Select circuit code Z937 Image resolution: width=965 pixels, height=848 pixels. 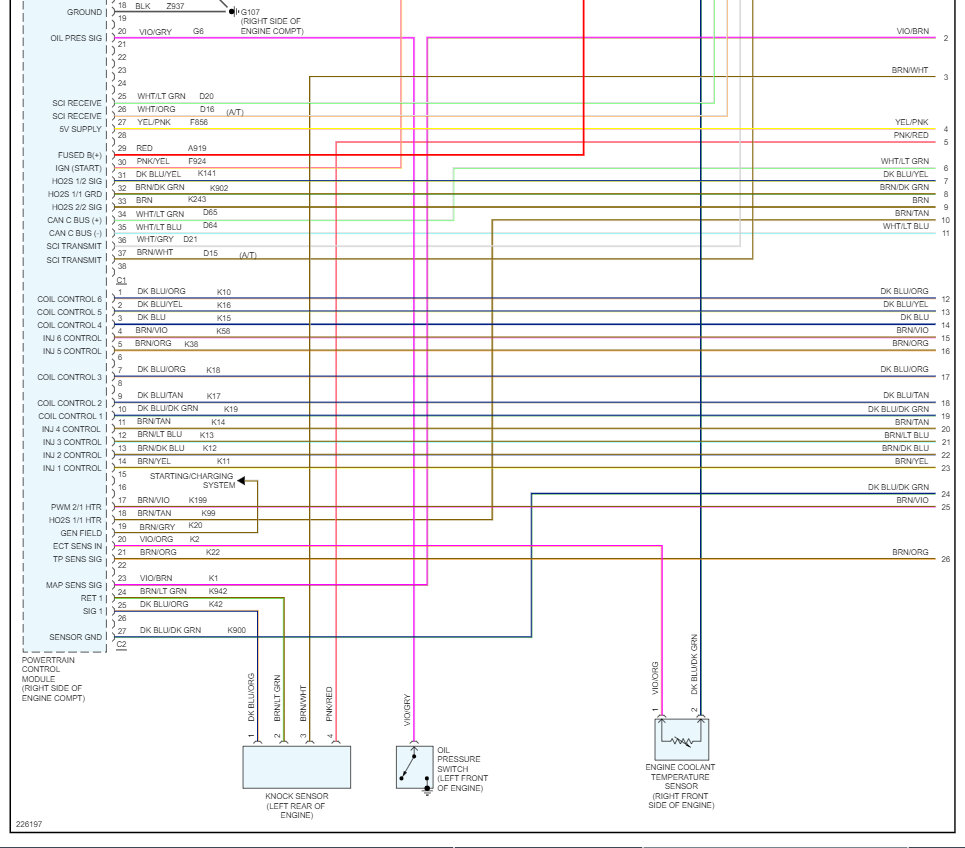click(x=175, y=6)
